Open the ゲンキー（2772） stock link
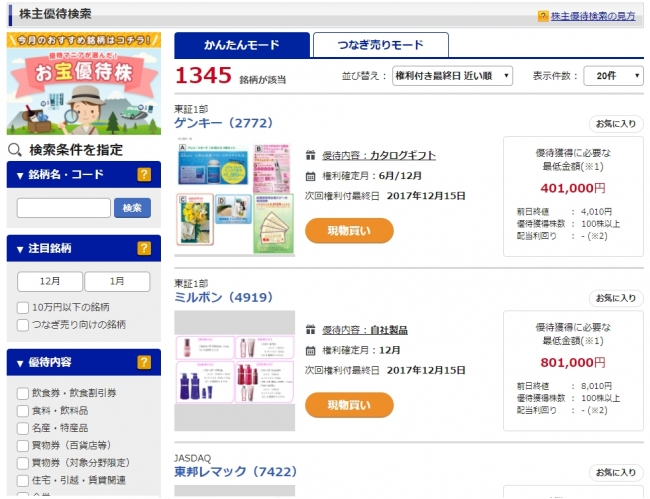The image size is (650, 499). pos(223,123)
